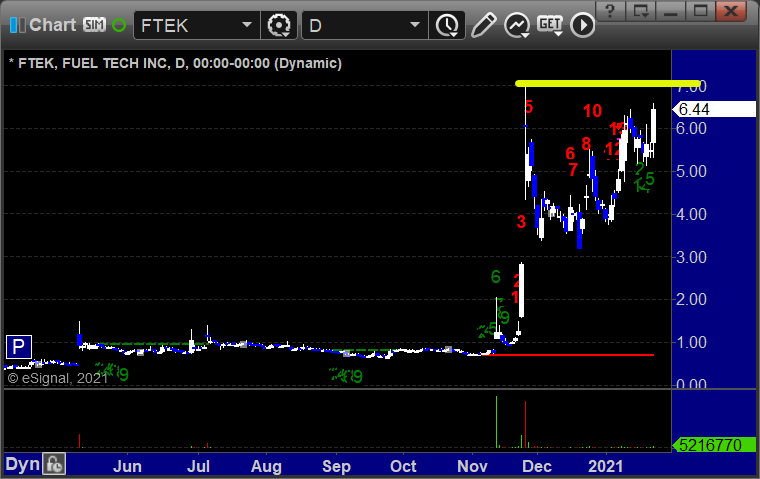Select the red horizontal support line
Viewport: 760px width, 479px height.
point(568,355)
